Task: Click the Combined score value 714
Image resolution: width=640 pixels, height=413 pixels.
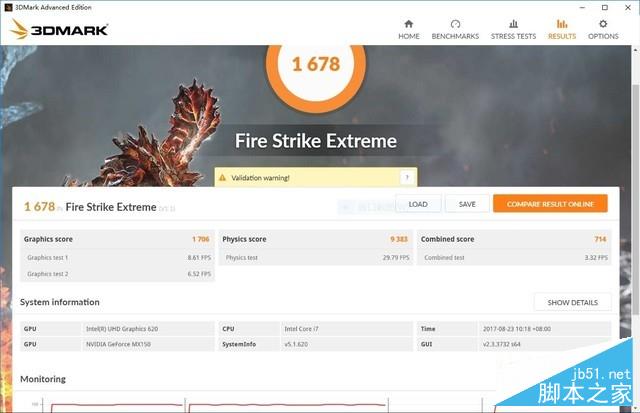Action: pos(600,239)
